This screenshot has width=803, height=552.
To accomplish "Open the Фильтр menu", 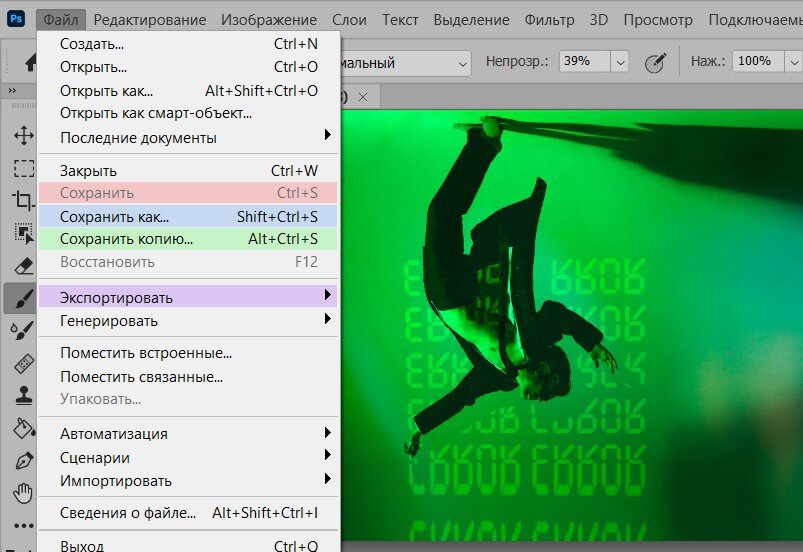I will [550, 20].
